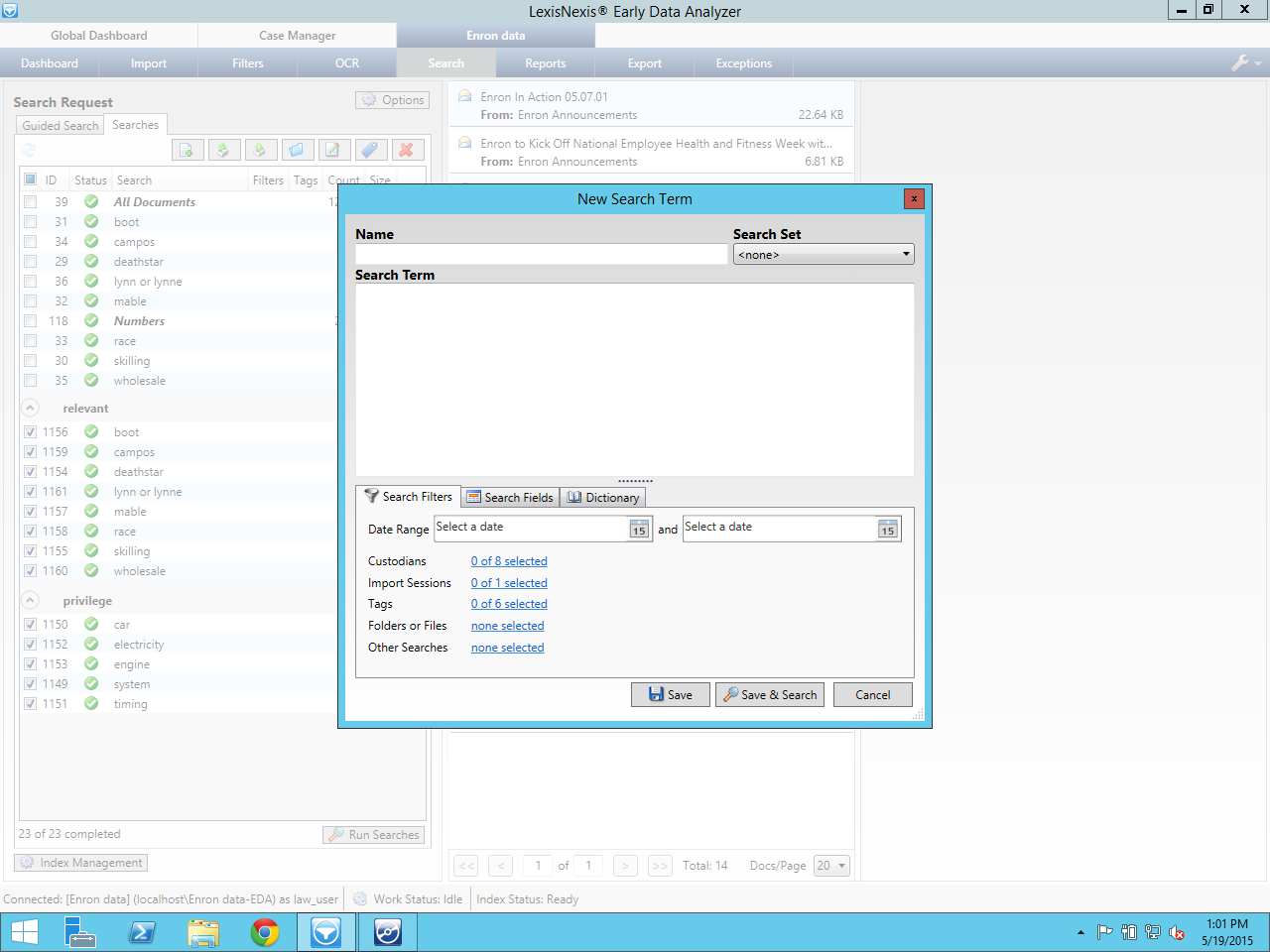Go to the previous results page
1270x952 pixels.
[501, 866]
